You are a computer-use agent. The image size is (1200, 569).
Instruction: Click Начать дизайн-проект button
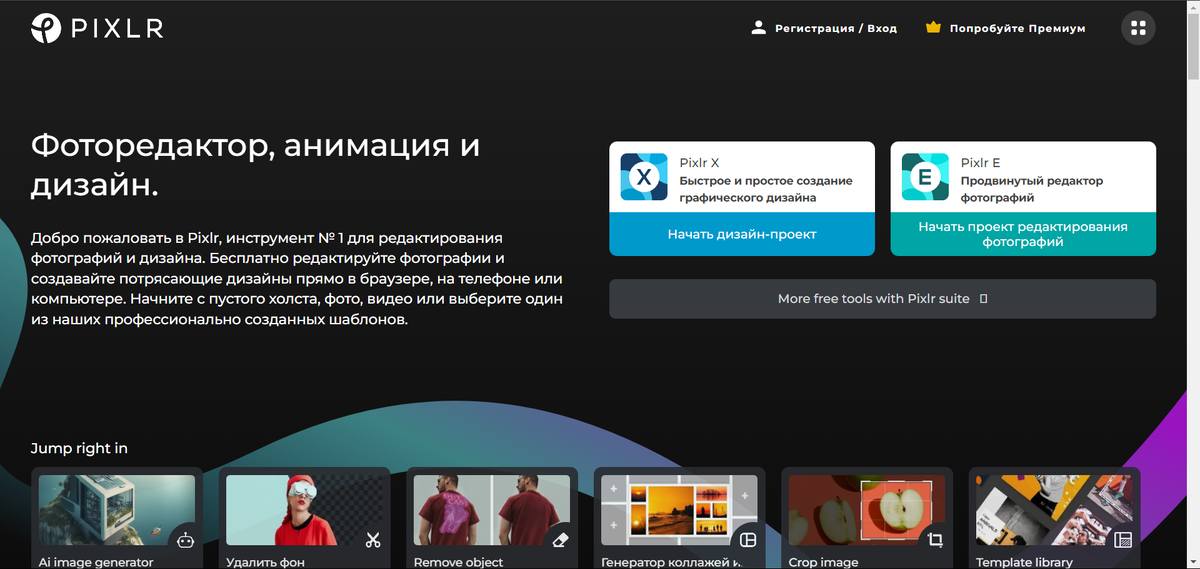pos(742,234)
